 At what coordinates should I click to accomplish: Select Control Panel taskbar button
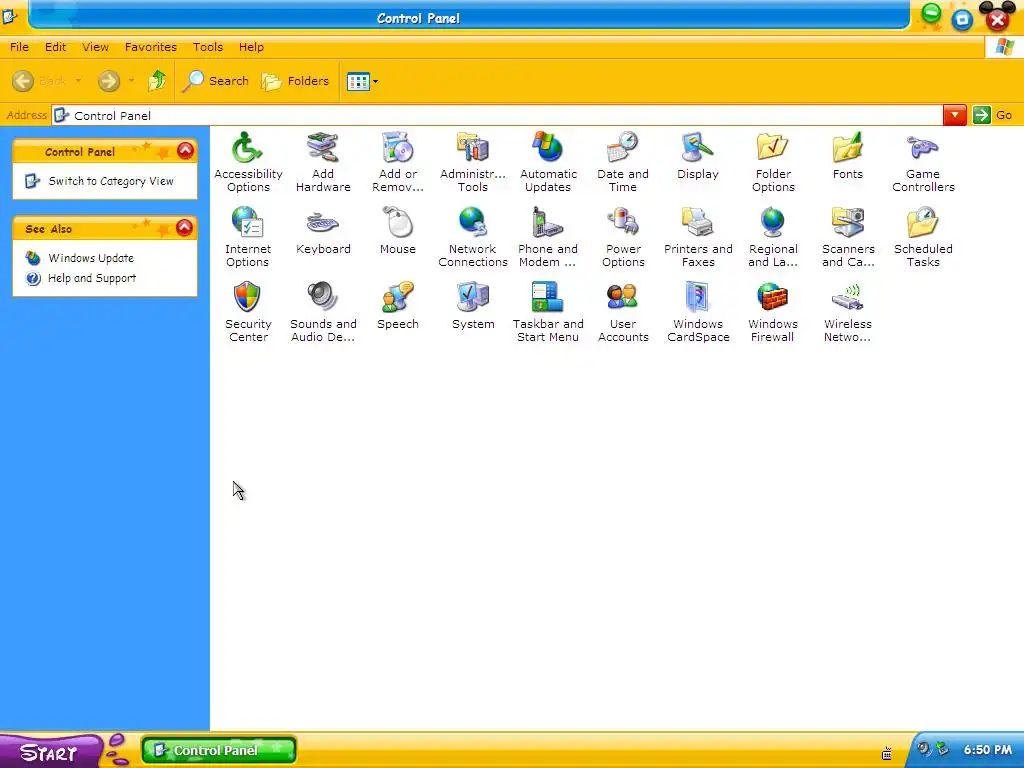pos(219,750)
